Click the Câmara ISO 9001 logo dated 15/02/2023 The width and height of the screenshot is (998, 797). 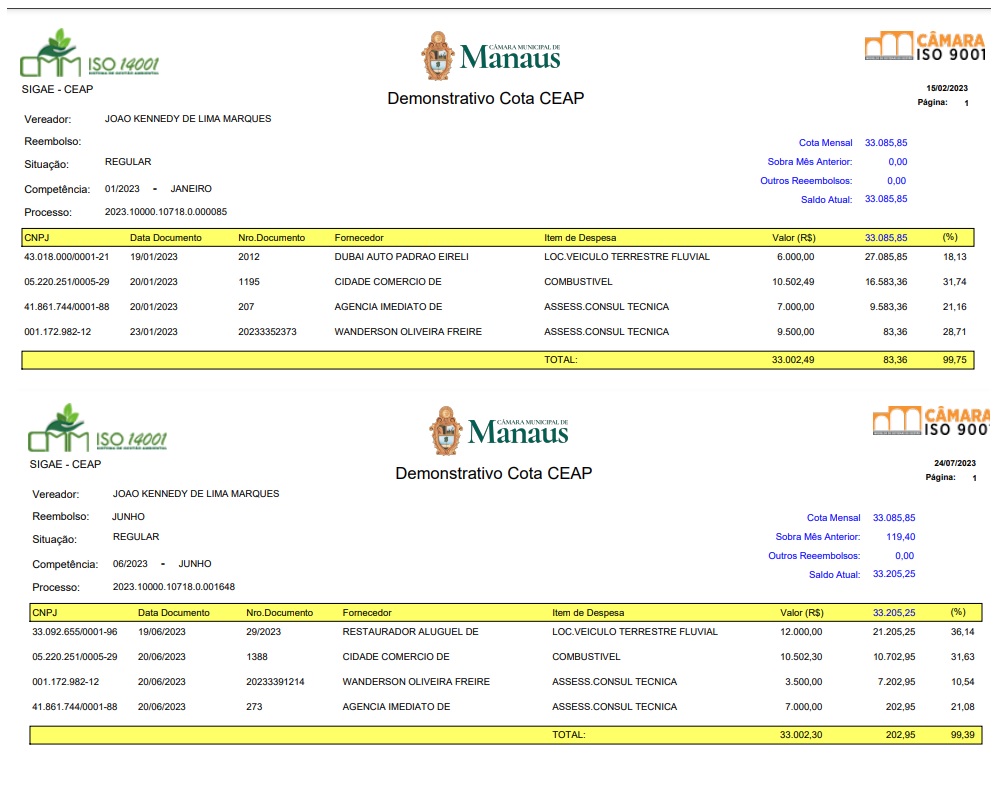(925, 46)
